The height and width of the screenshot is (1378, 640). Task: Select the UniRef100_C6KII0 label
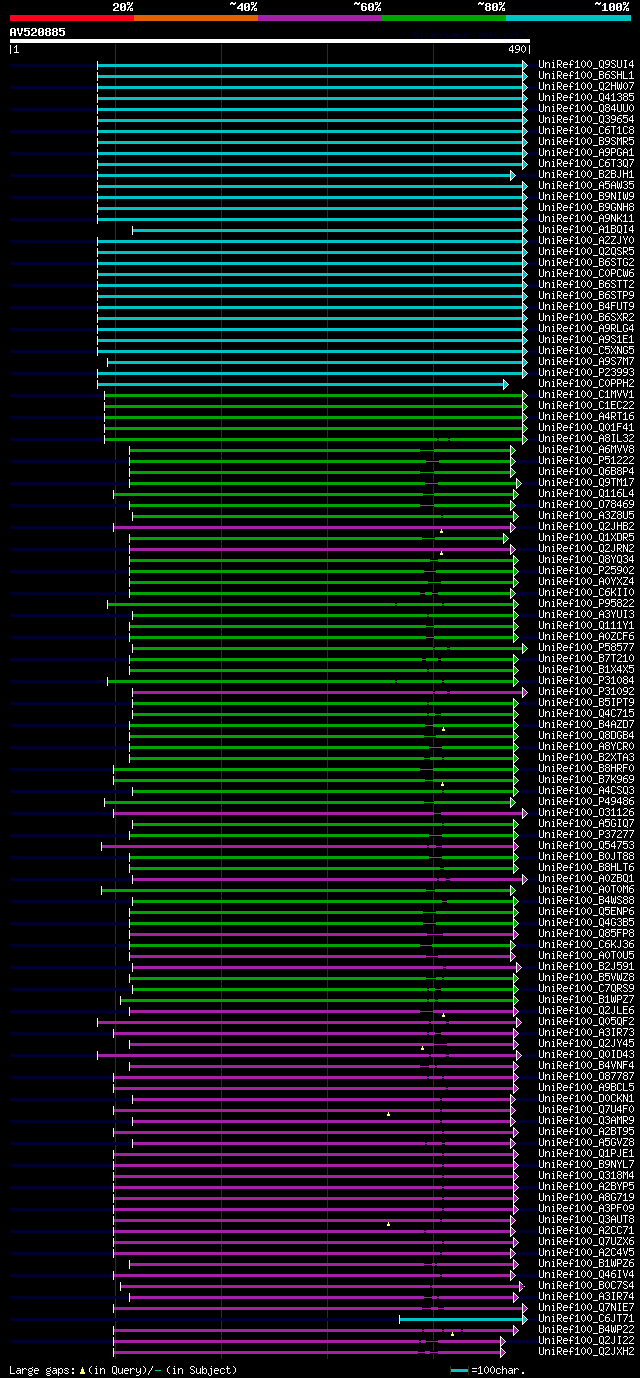pos(586,592)
